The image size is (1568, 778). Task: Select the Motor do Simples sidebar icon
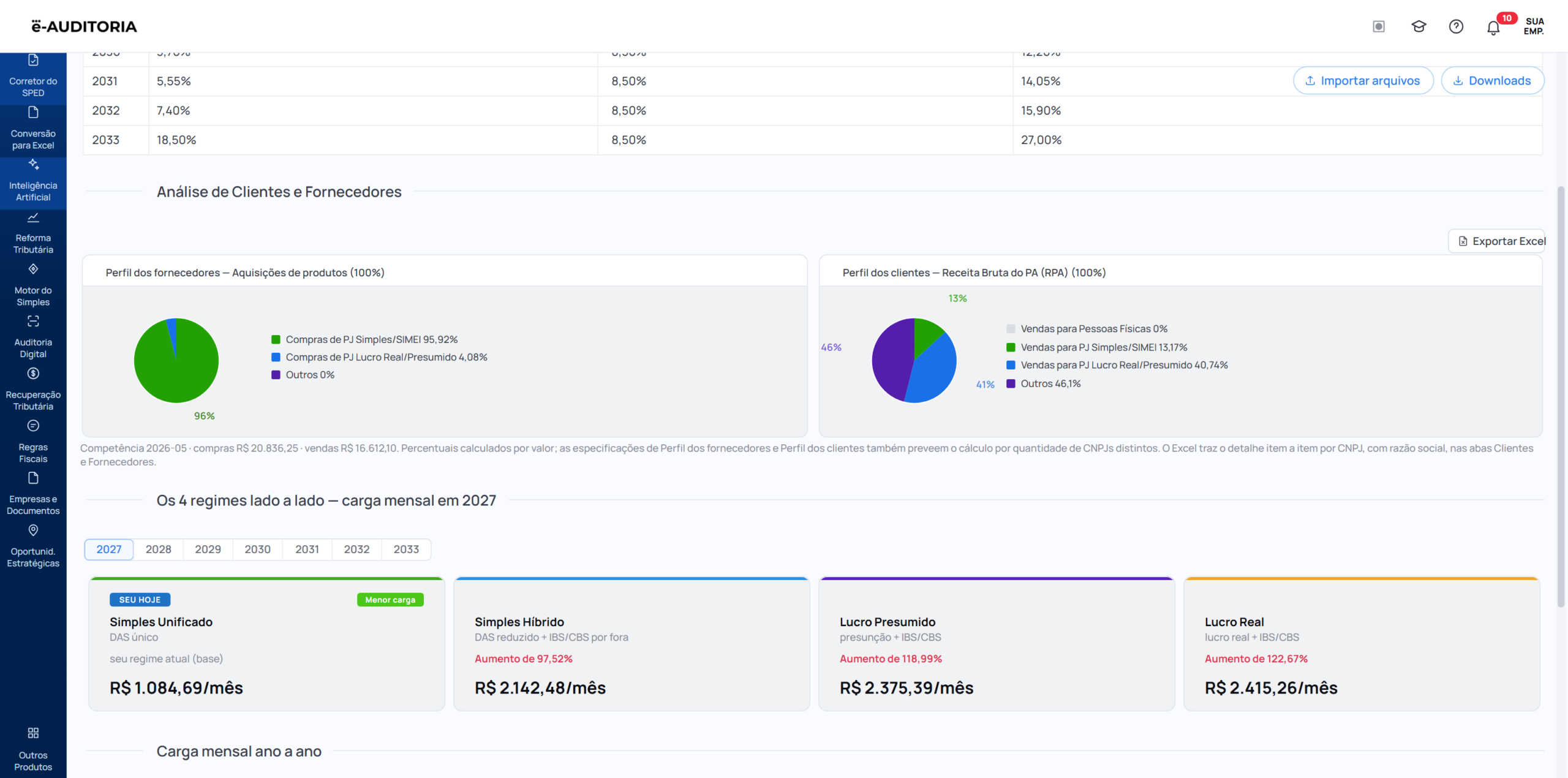(x=33, y=270)
